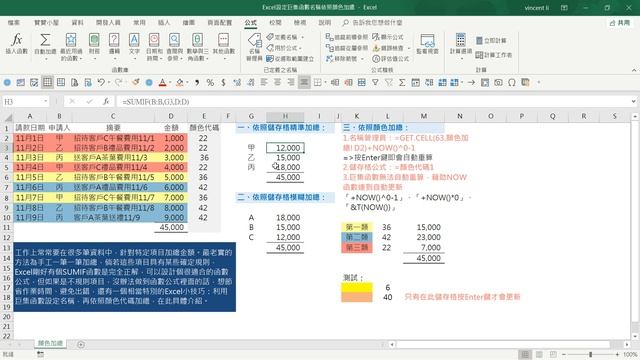The width and height of the screenshot is (640, 360).
Task: Open the Name Box dropdown arrow
Action: (x=45, y=101)
